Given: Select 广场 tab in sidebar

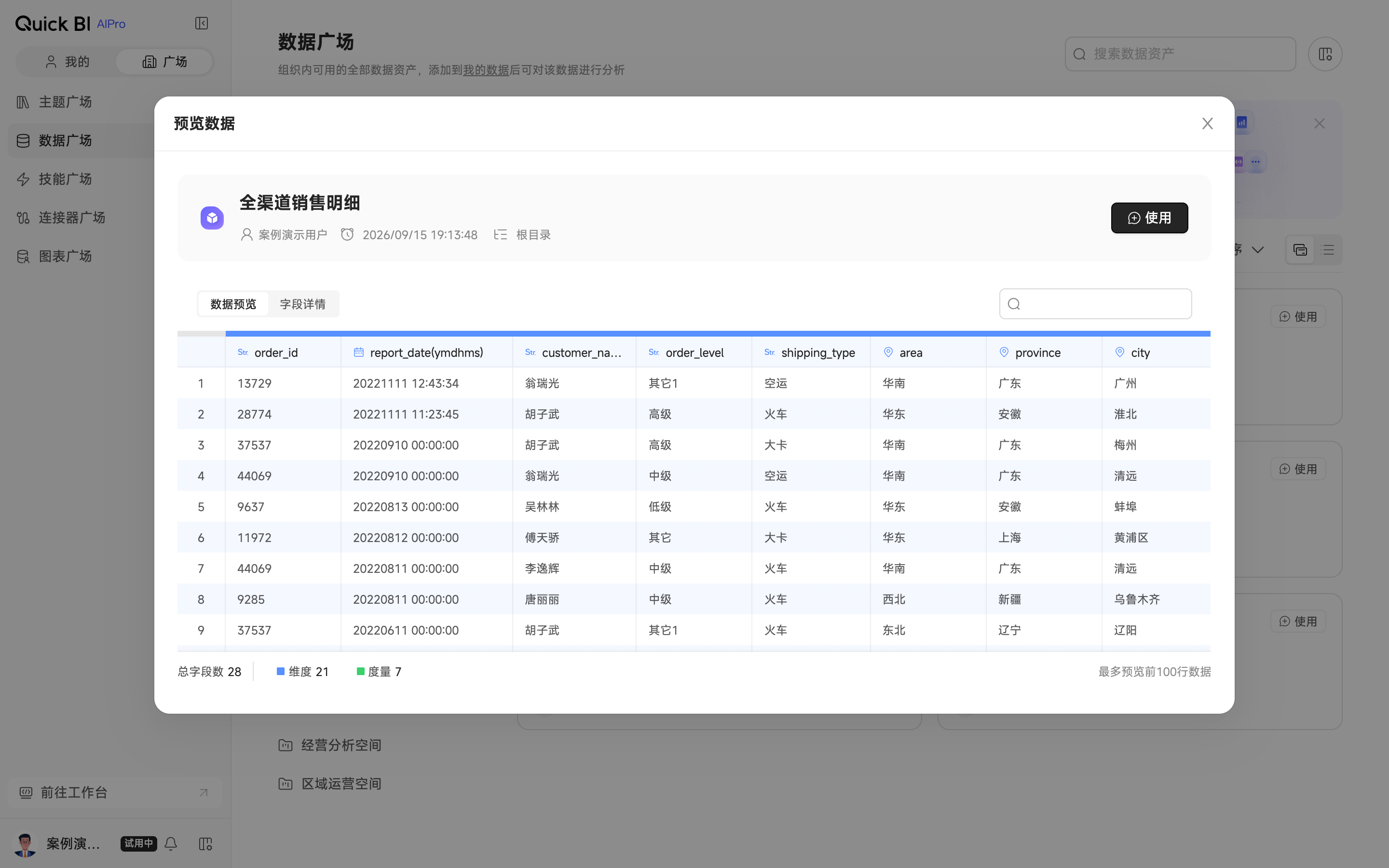Looking at the screenshot, I should (x=165, y=61).
